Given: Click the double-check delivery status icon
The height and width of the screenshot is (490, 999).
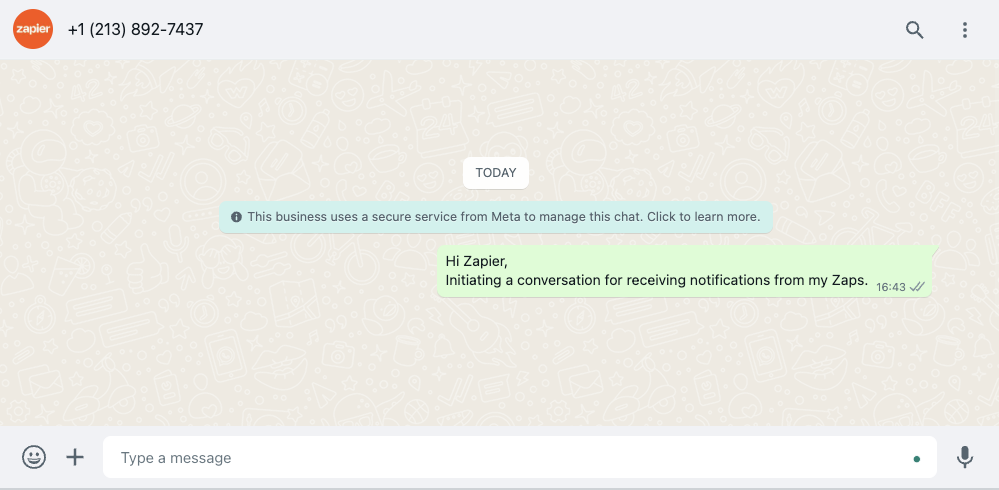Looking at the screenshot, I should 917,287.
